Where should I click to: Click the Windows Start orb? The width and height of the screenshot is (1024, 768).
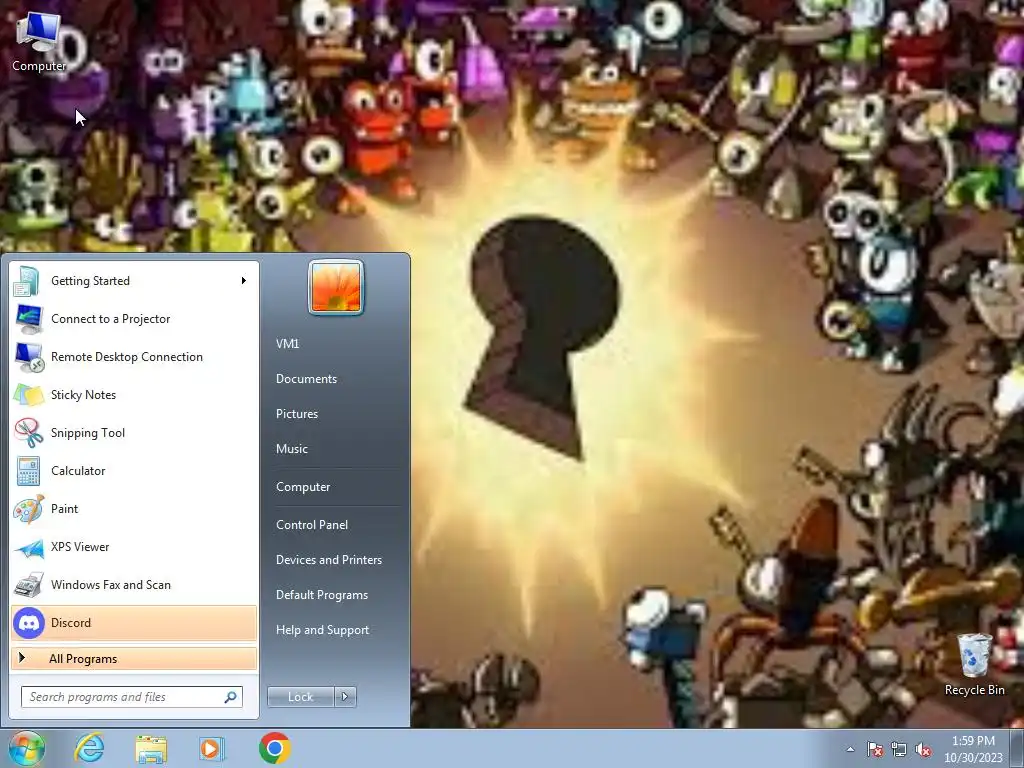(26, 748)
